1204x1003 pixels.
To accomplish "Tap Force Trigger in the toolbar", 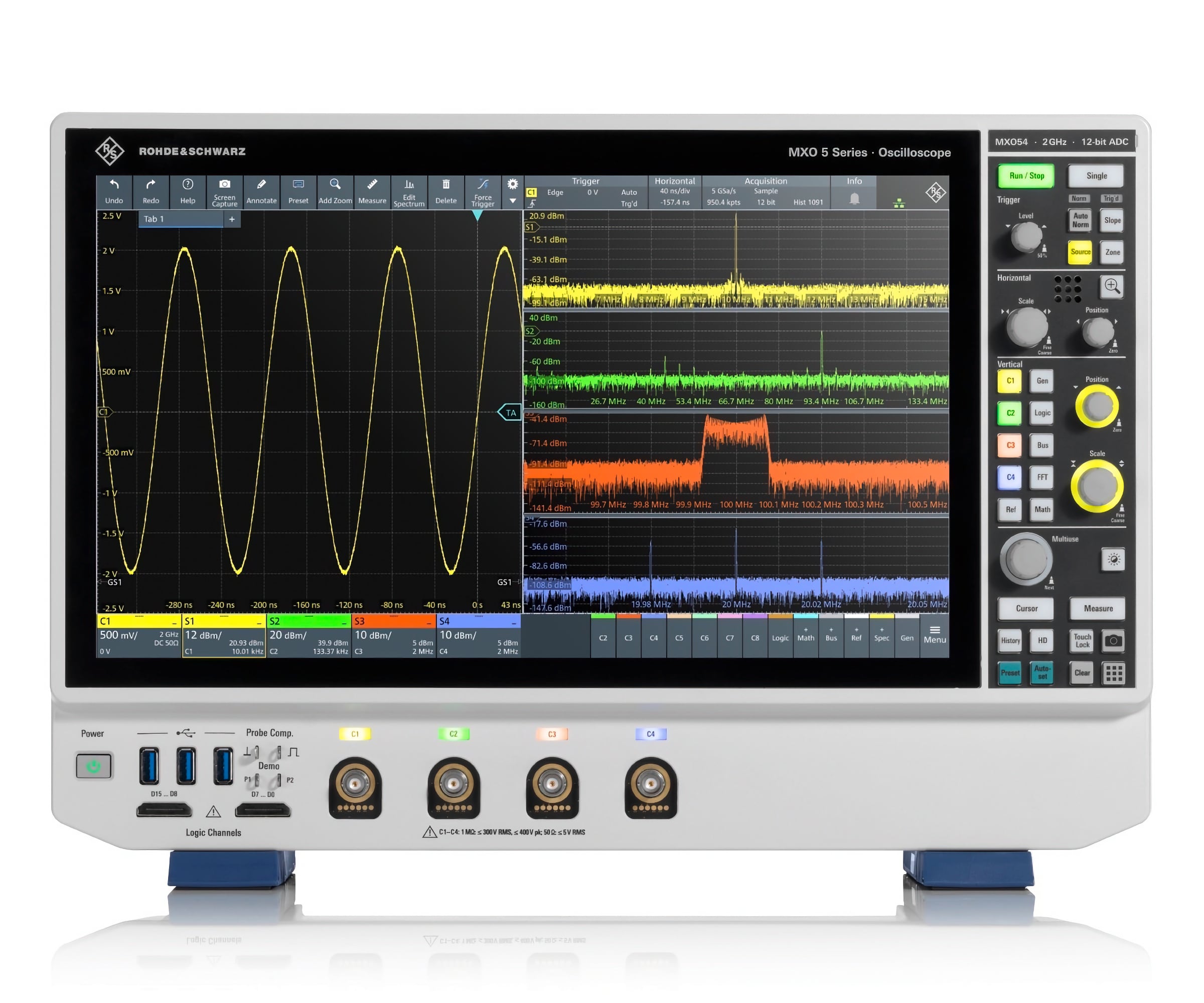I will click(x=483, y=192).
